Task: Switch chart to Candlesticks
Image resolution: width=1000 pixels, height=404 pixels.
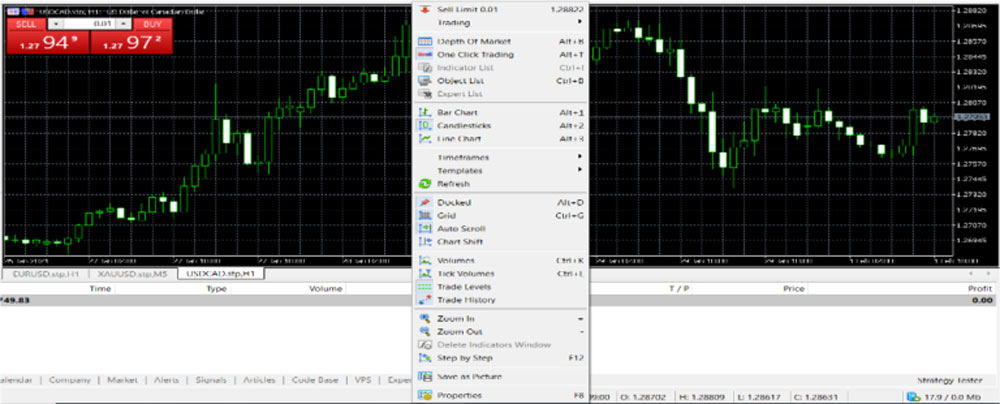Action: click(x=501, y=126)
